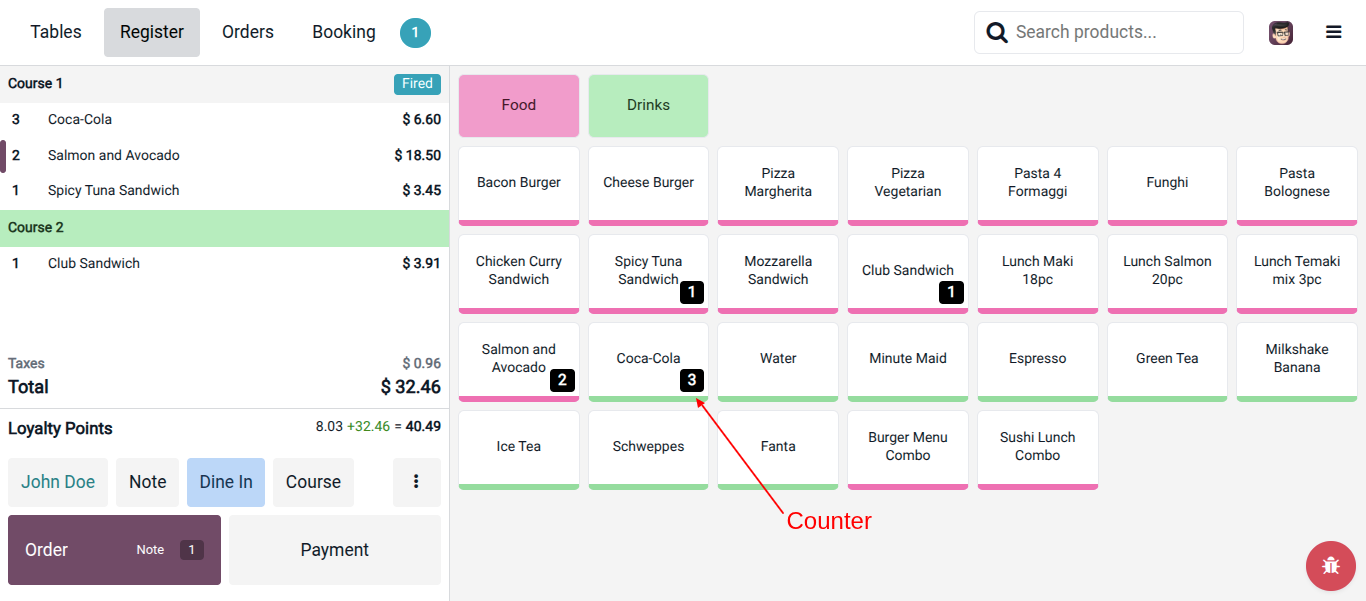Open the Orders tab
Viewport: 1366px width, 601px height.
click(x=248, y=32)
